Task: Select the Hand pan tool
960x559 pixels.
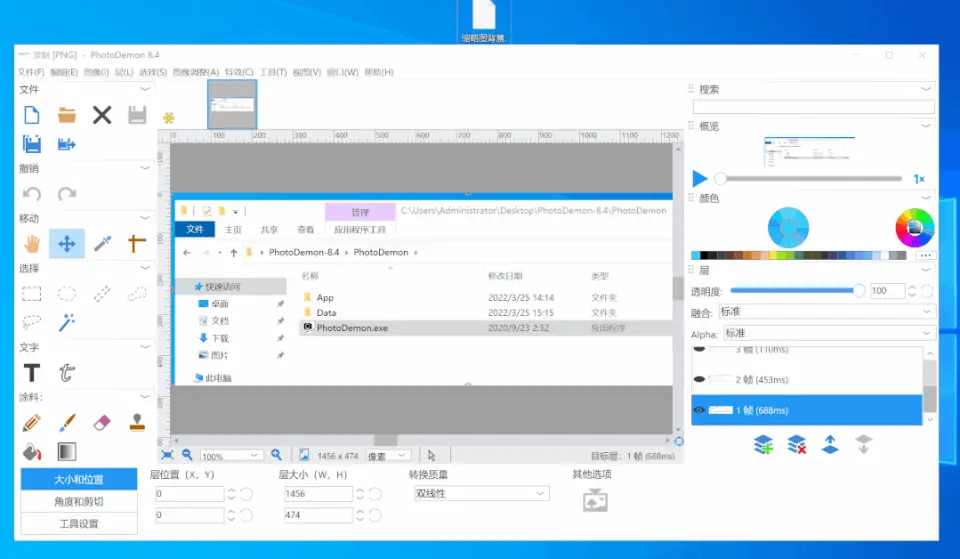Action: point(32,244)
